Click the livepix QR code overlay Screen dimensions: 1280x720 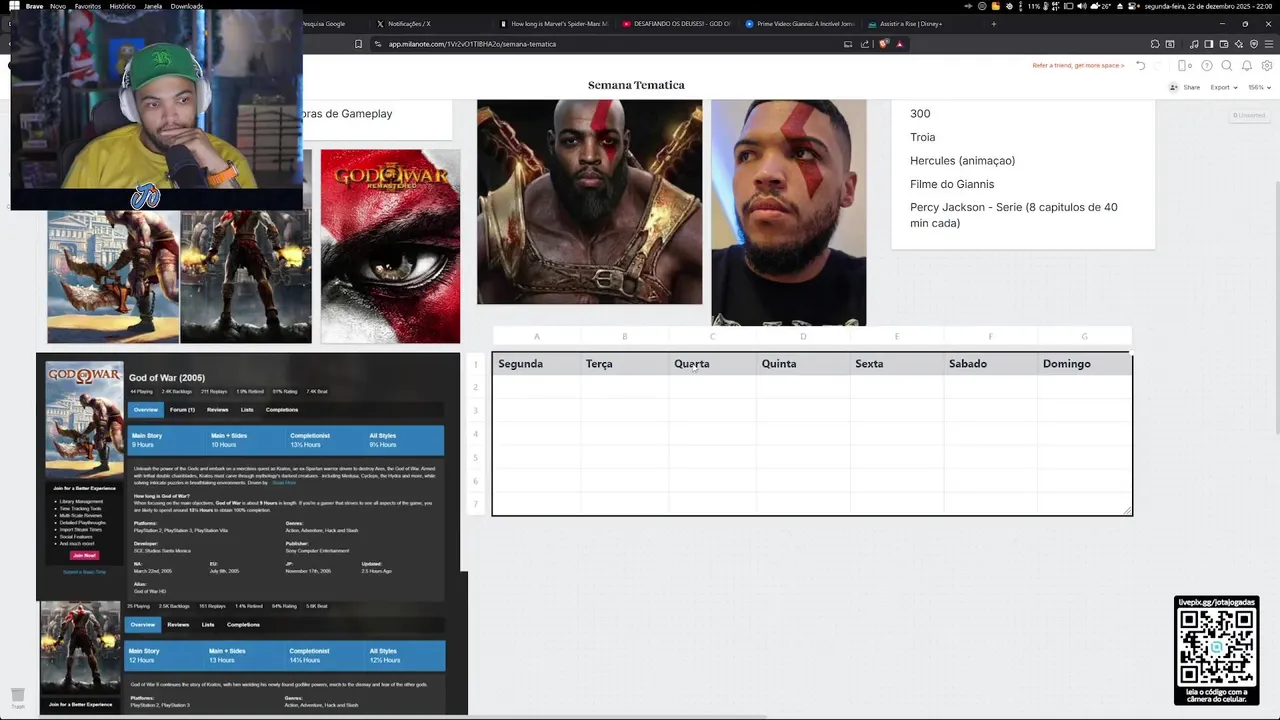pyautogui.click(x=1216, y=650)
